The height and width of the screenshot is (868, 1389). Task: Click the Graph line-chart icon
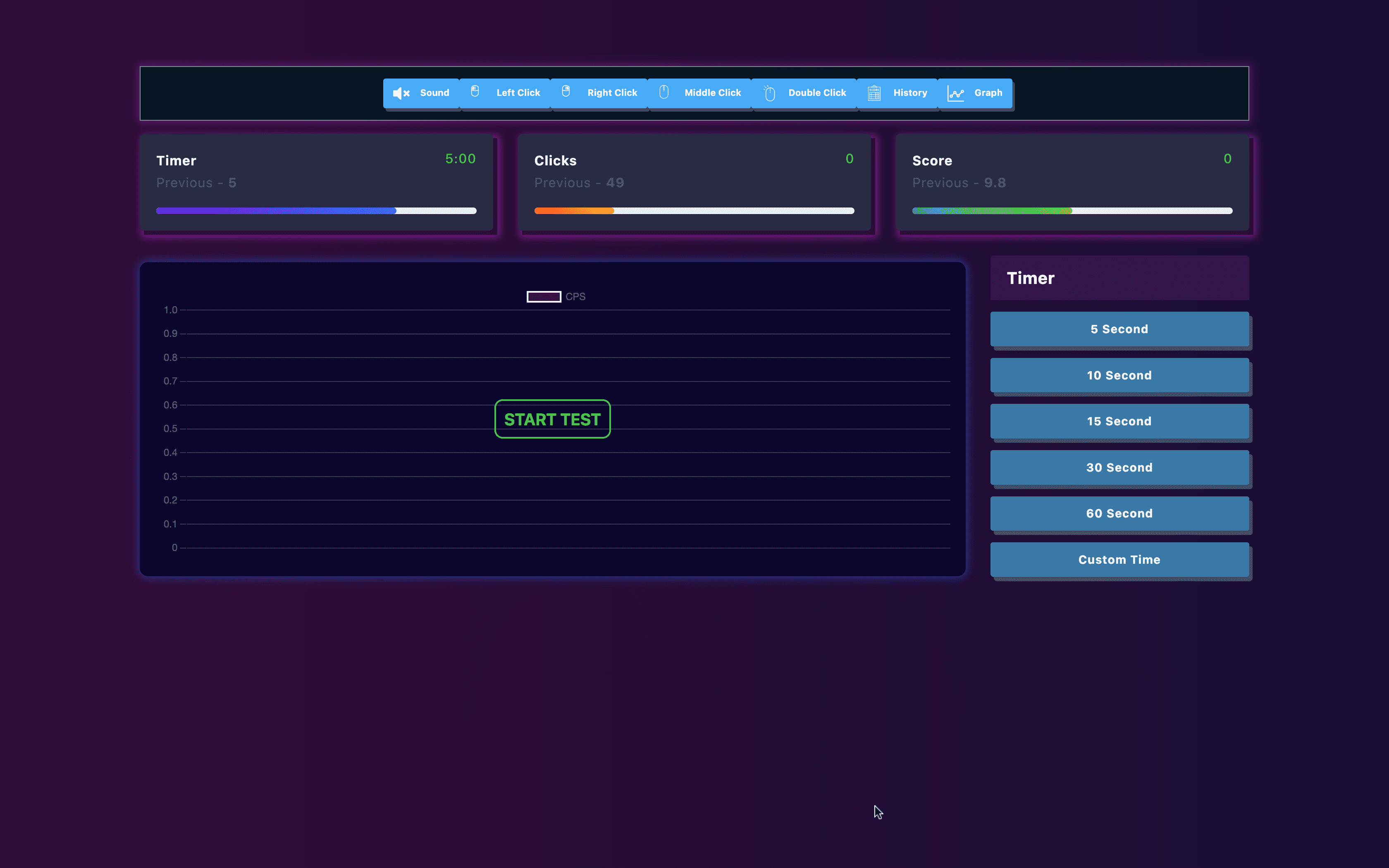click(956, 92)
